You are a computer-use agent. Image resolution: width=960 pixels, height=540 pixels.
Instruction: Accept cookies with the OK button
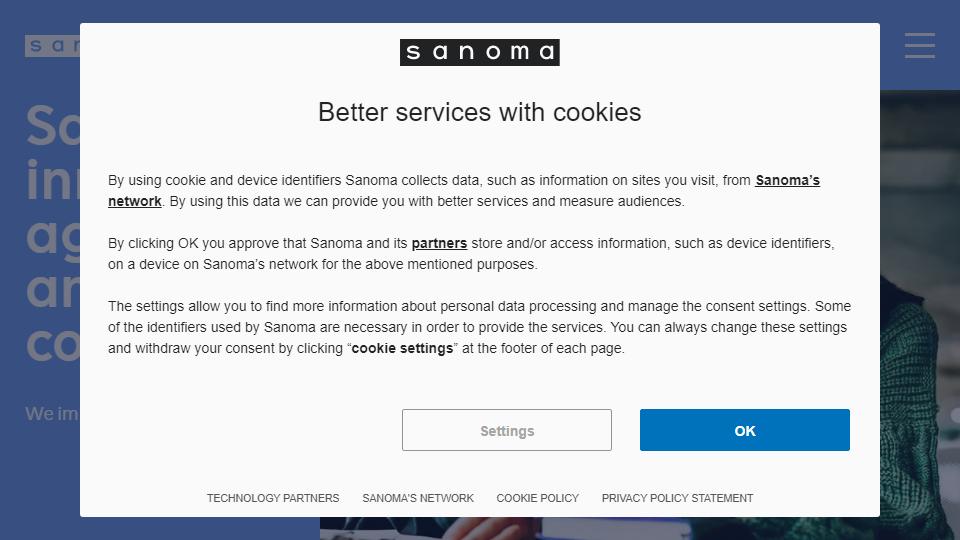coord(744,430)
